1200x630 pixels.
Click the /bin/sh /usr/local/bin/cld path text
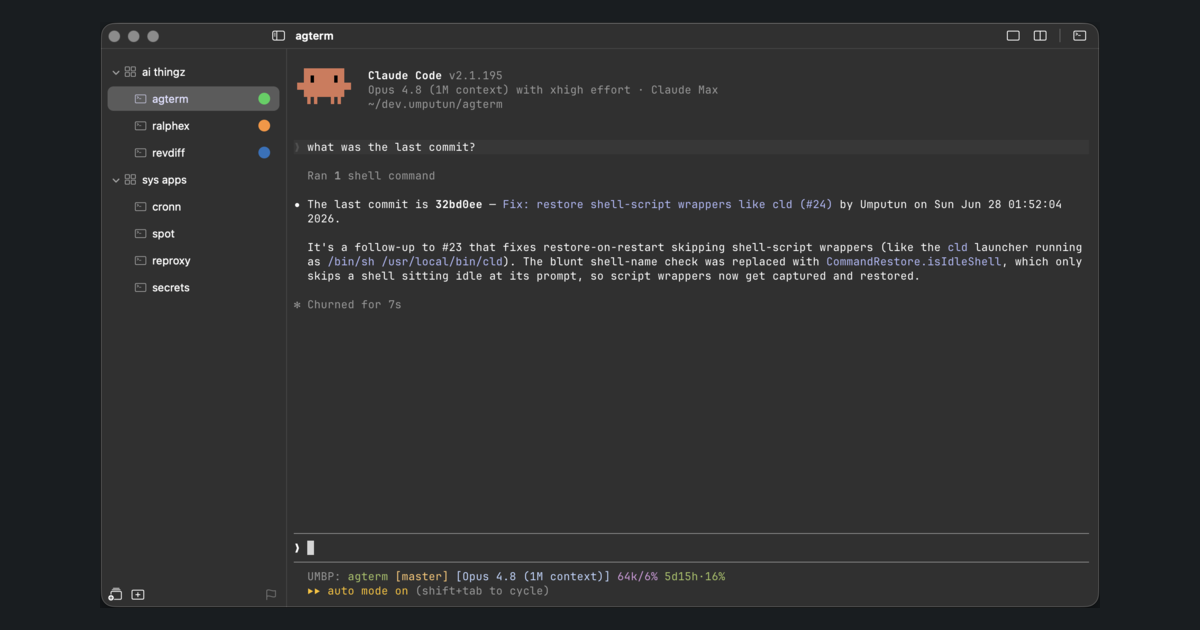click(417, 262)
